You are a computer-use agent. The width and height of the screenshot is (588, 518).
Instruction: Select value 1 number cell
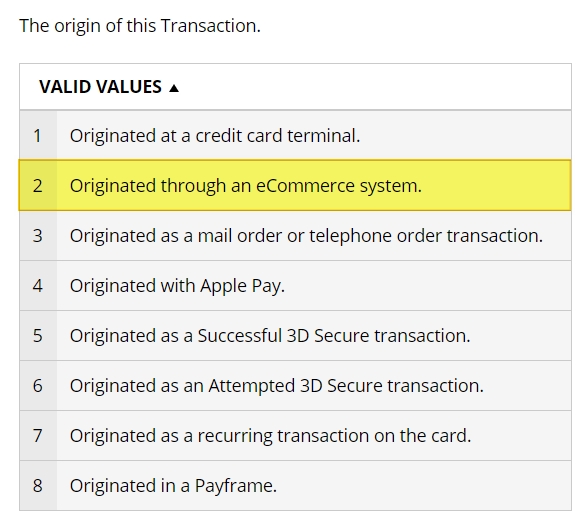pyautogui.click(x=38, y=135)
